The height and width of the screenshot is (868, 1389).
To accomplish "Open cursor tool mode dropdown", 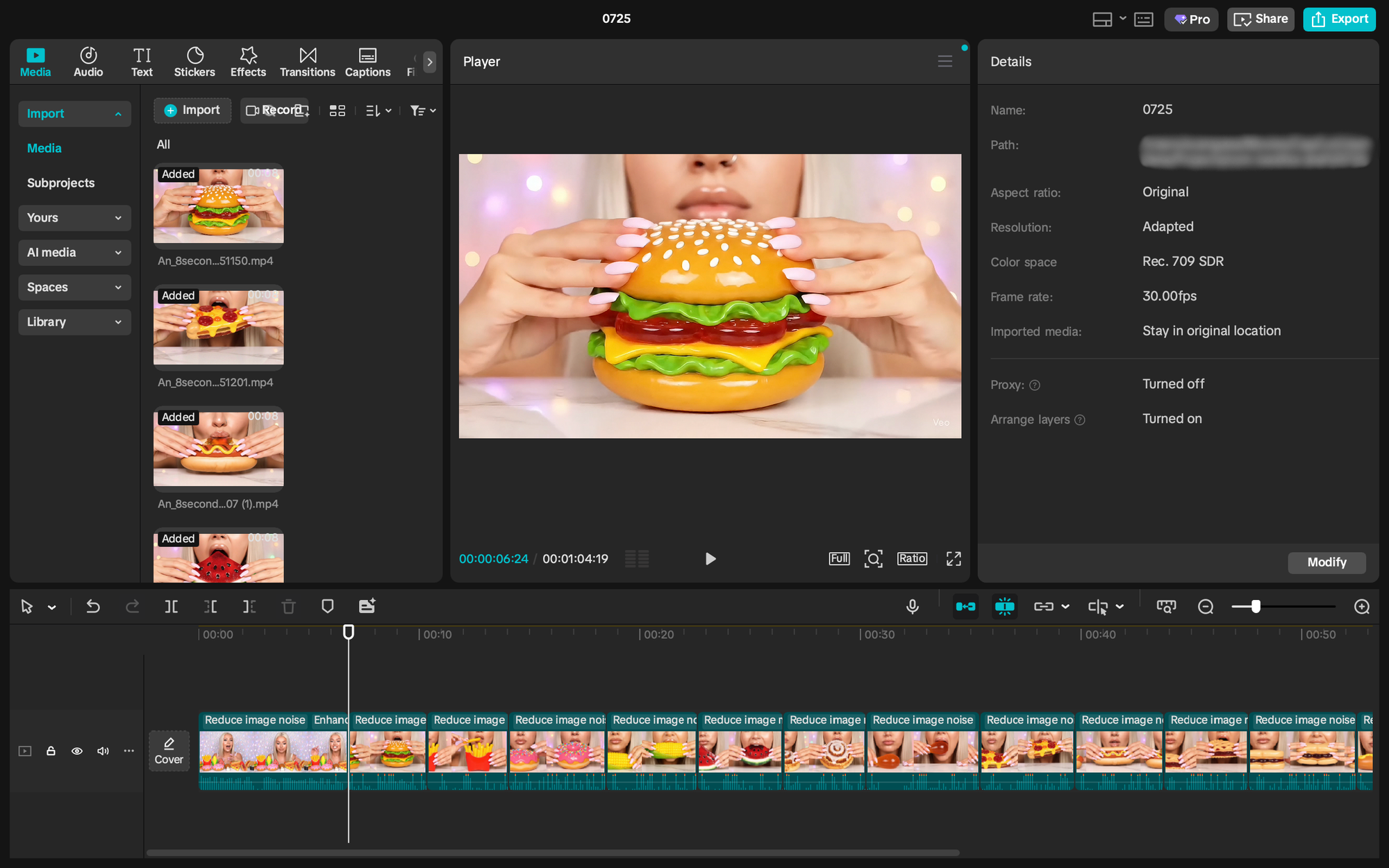I will pos(52,608).
